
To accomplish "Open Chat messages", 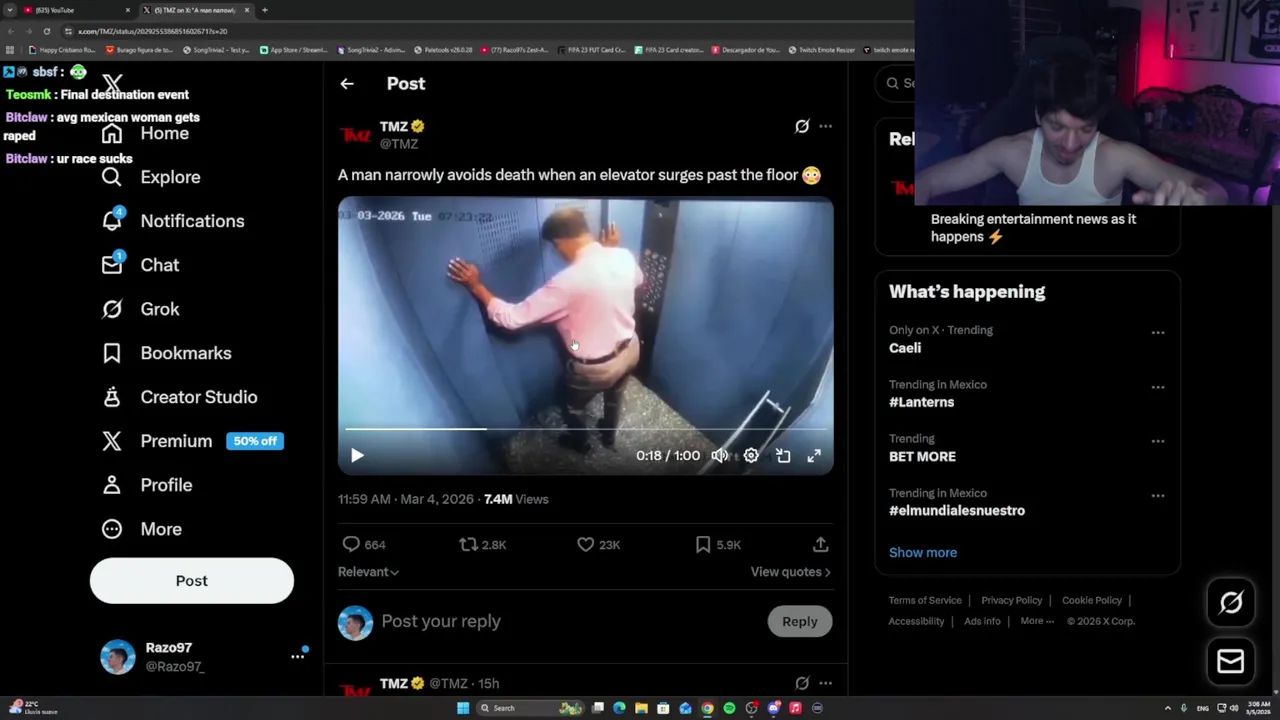I will 140,265.
